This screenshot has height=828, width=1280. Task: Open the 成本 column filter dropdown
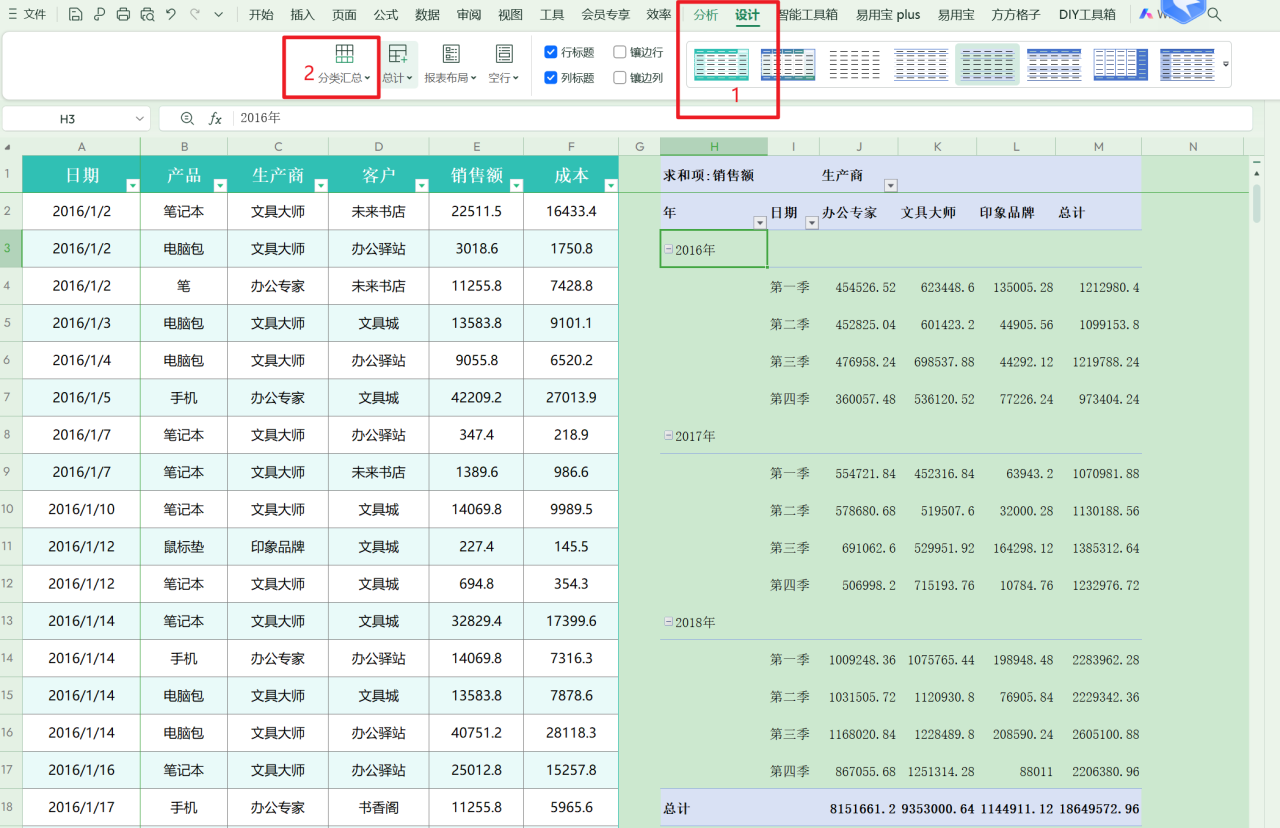coord(610,185)
